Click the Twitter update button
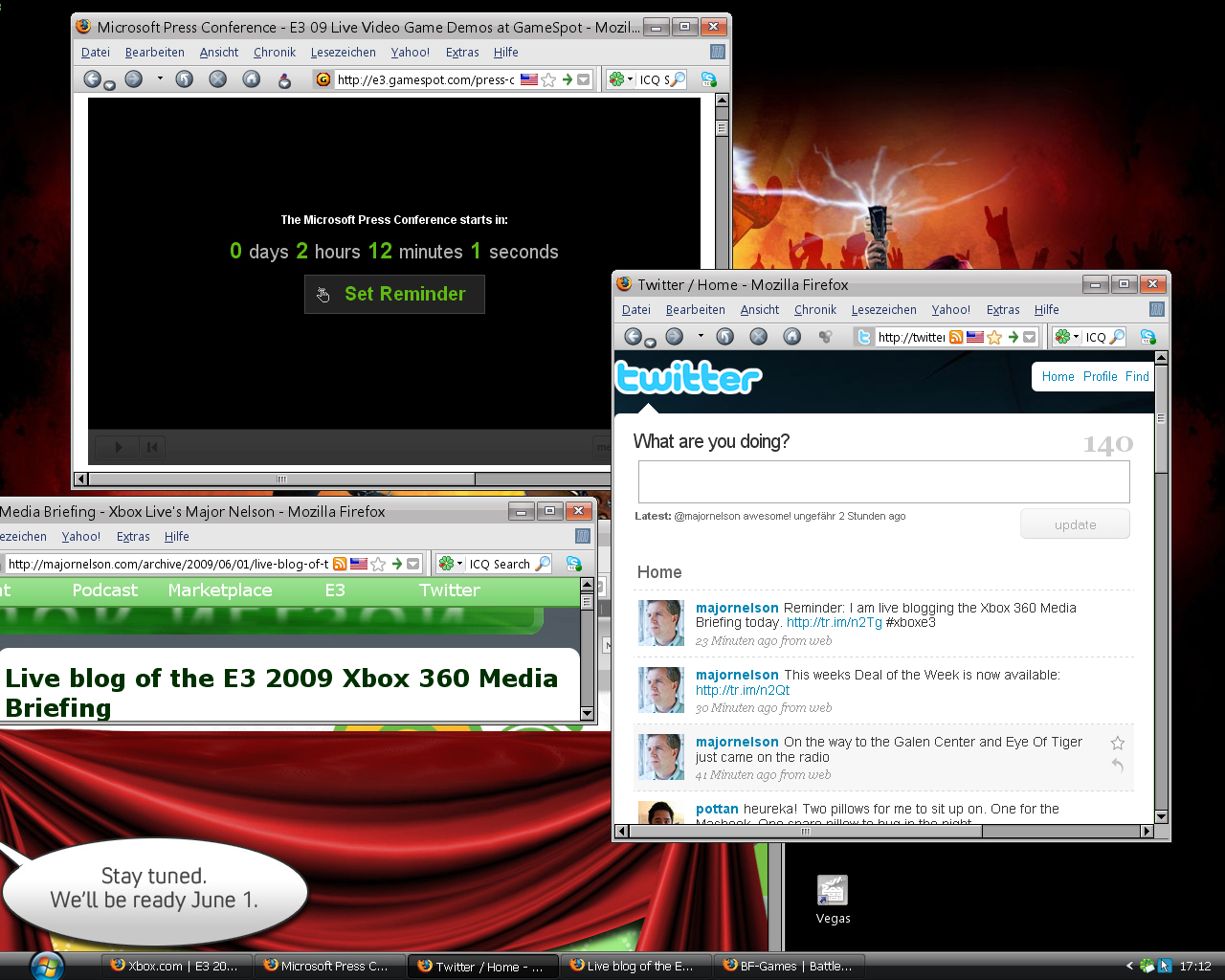 tap(1075, 524)
